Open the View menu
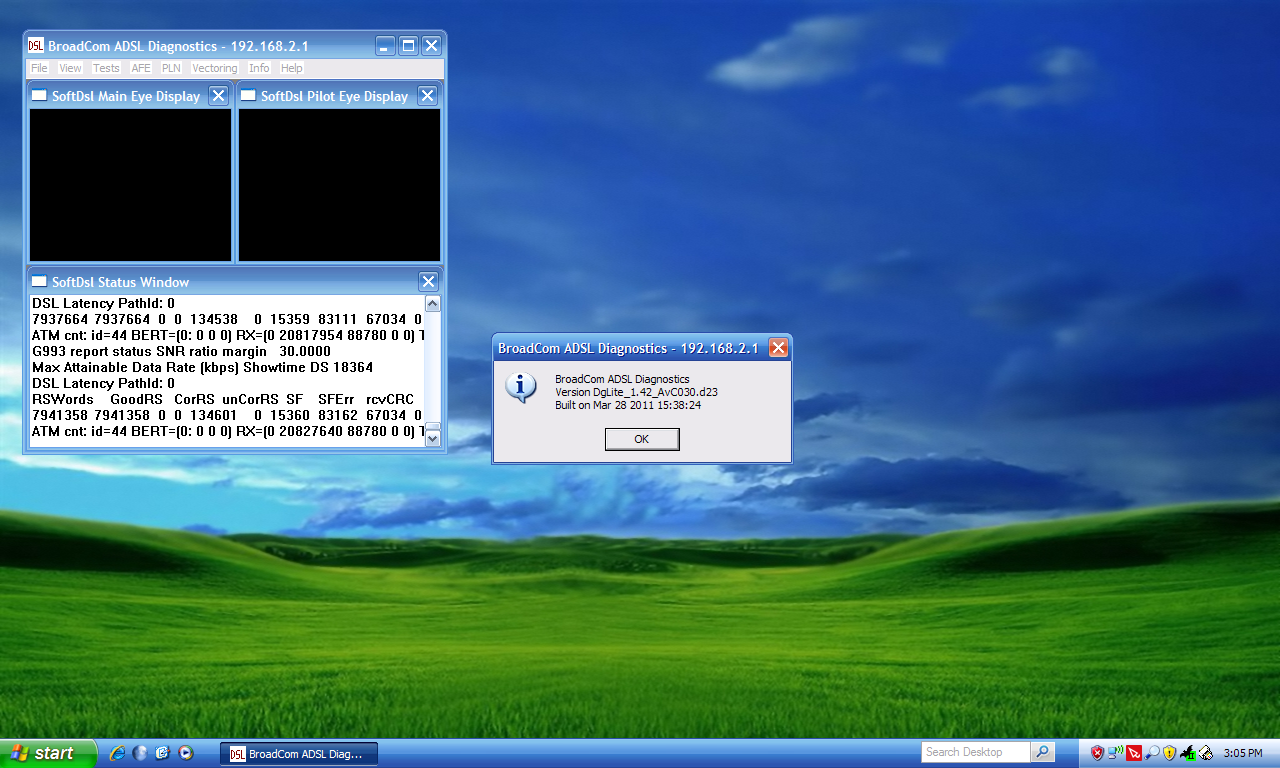Screen dimensions: 1280x768 click(x=70, y=68)
